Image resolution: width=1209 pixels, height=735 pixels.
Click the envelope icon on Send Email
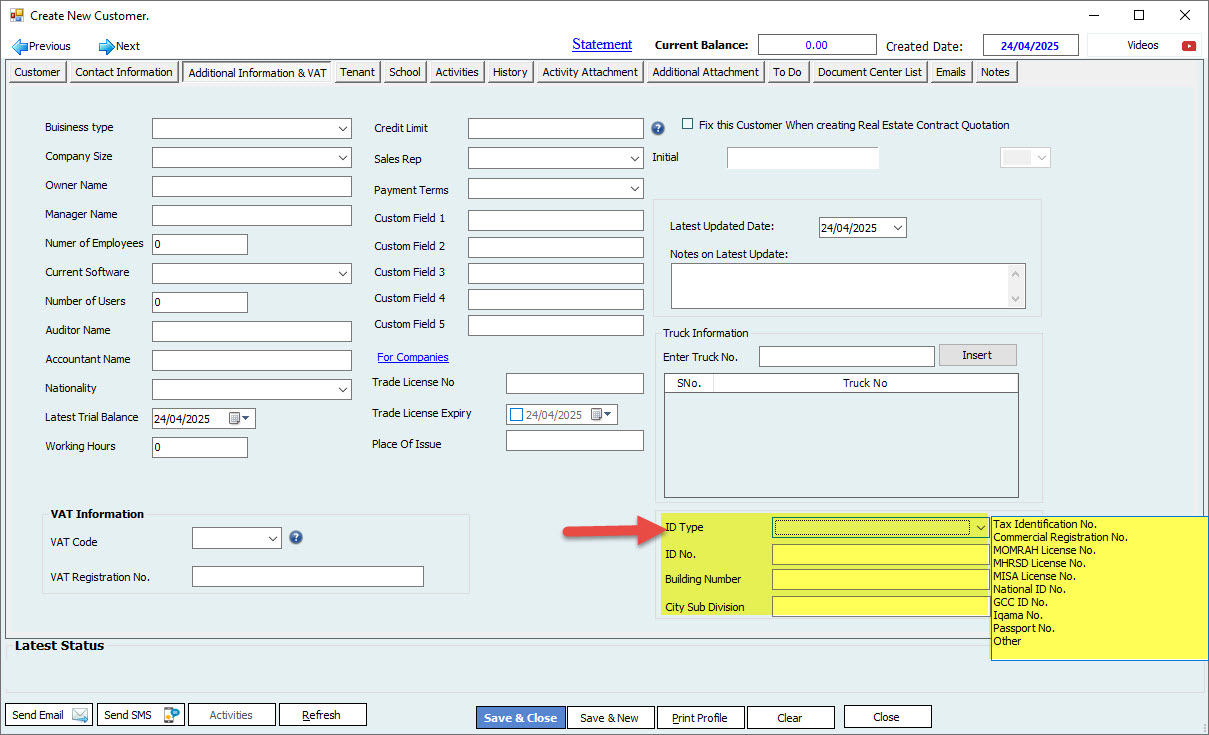pyautogui.click(x=80, y=715)
